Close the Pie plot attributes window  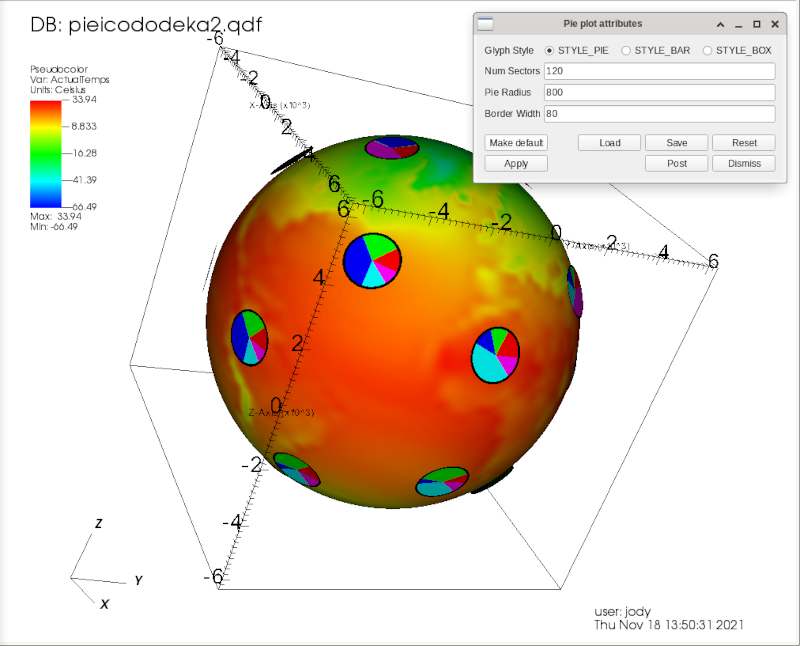point(775,24)
